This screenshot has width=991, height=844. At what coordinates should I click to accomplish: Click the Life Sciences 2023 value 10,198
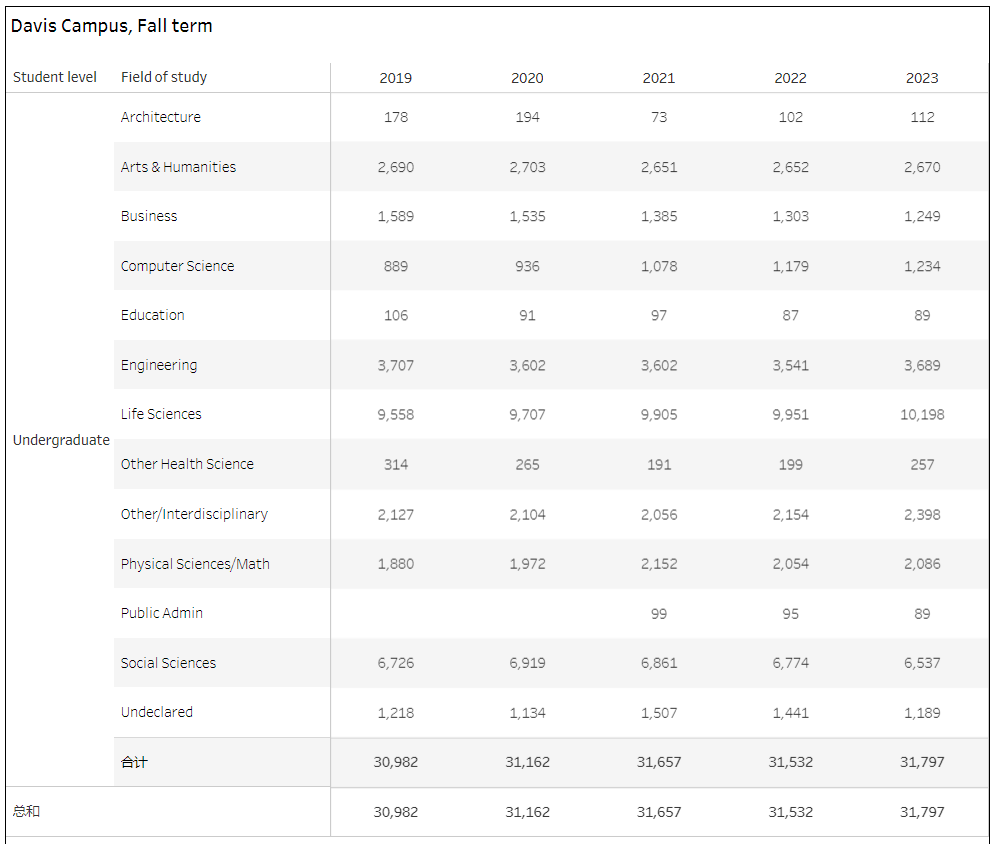(x=922, y=415)
